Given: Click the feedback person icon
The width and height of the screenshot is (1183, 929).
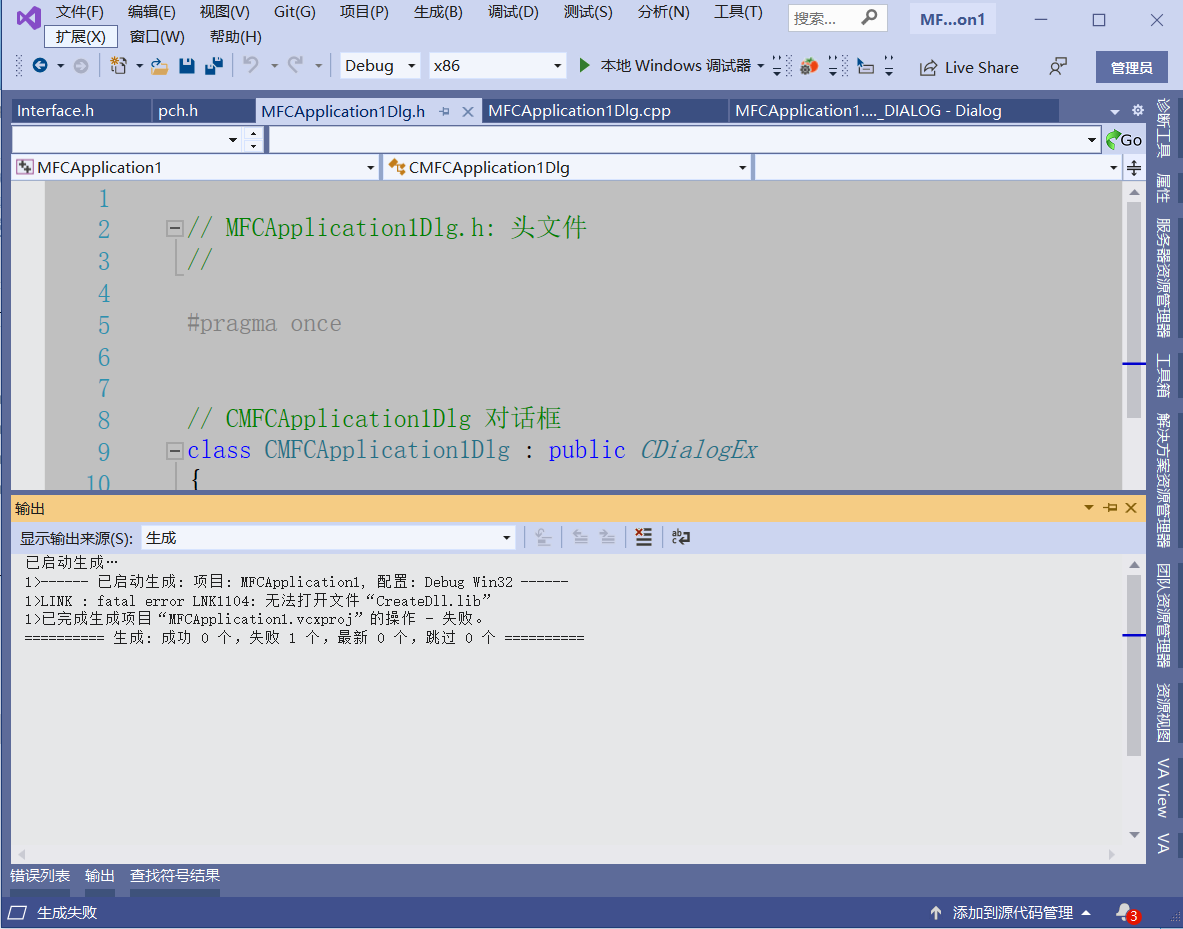Looking at the screenshot, I should 1058,67.
